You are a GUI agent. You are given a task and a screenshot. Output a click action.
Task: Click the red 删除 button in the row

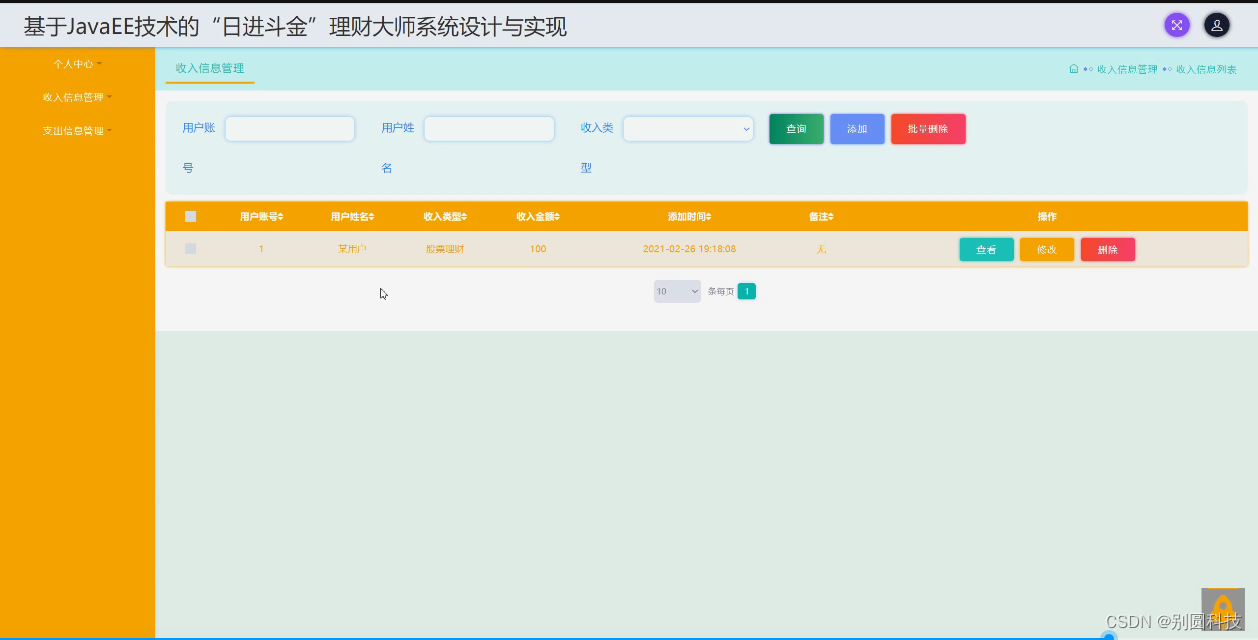1108,249
